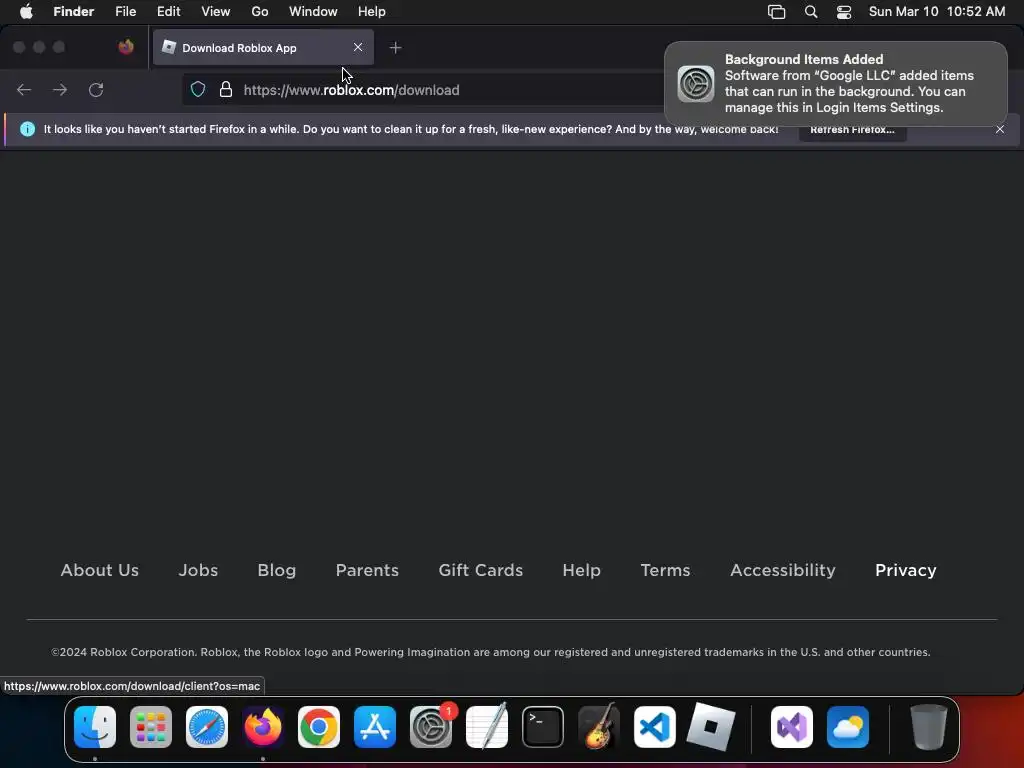Open Google Chrome from the Dock
The height and width of the screenshot is (768, 1024).
point(319,727)
